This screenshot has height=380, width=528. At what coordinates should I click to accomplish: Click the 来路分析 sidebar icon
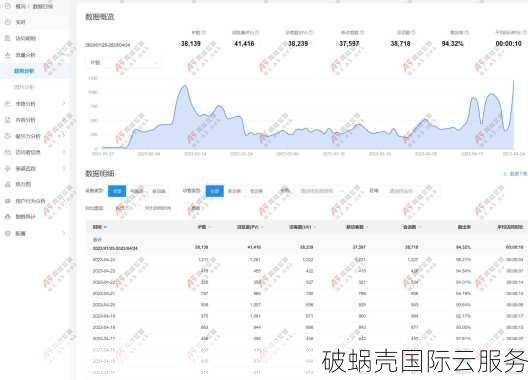[8, 104]
